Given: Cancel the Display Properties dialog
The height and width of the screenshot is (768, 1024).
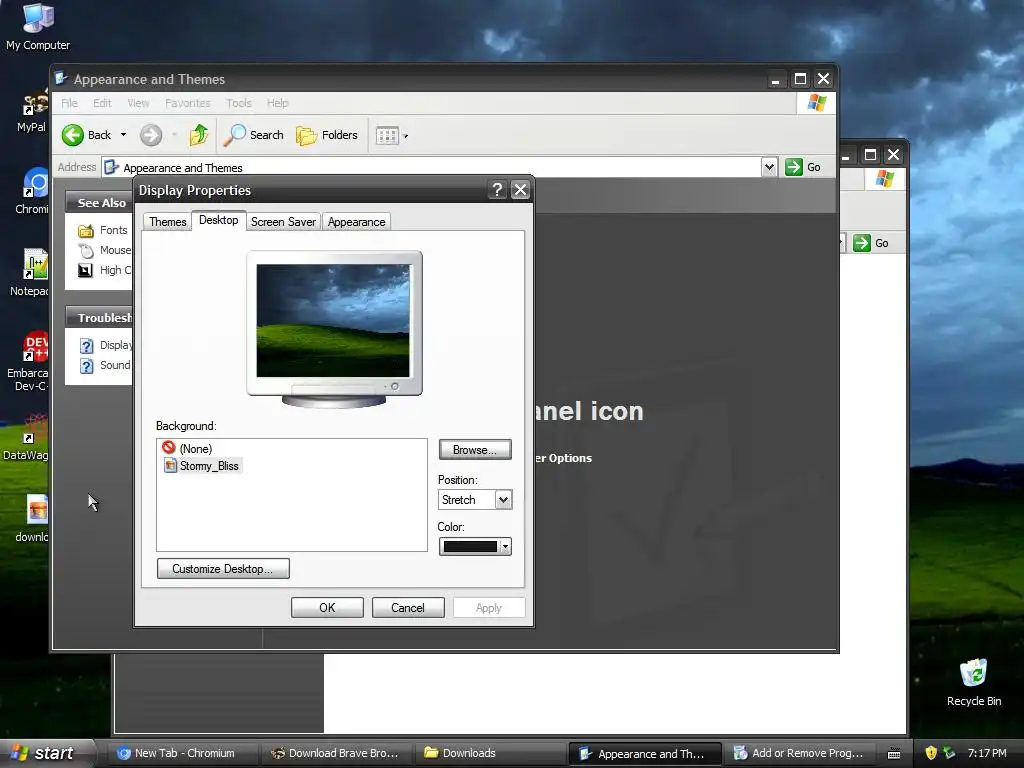Looking at the screenshot, I should [x=408, y=608].
